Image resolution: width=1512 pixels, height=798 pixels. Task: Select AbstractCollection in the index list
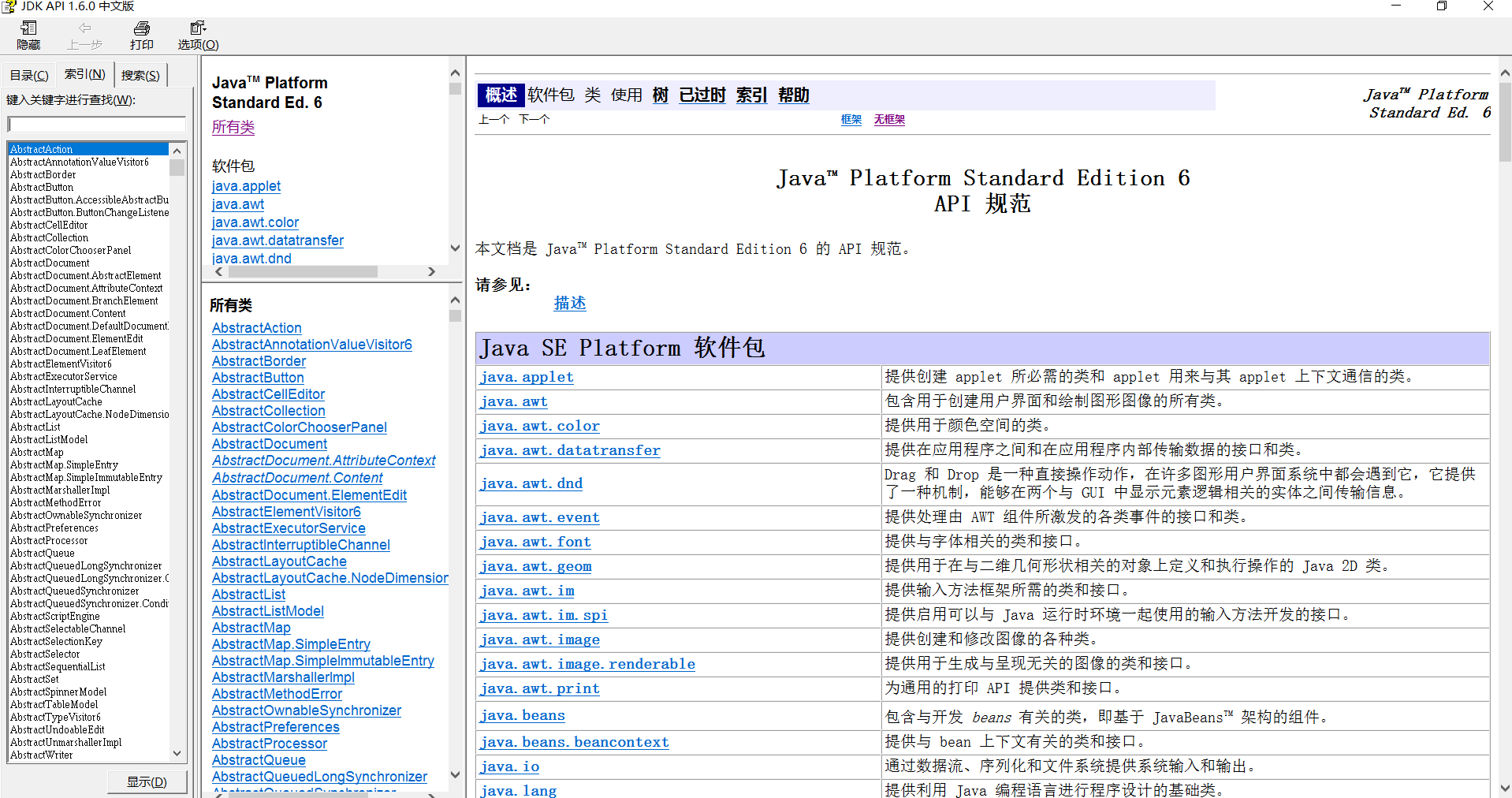[49, 237]
